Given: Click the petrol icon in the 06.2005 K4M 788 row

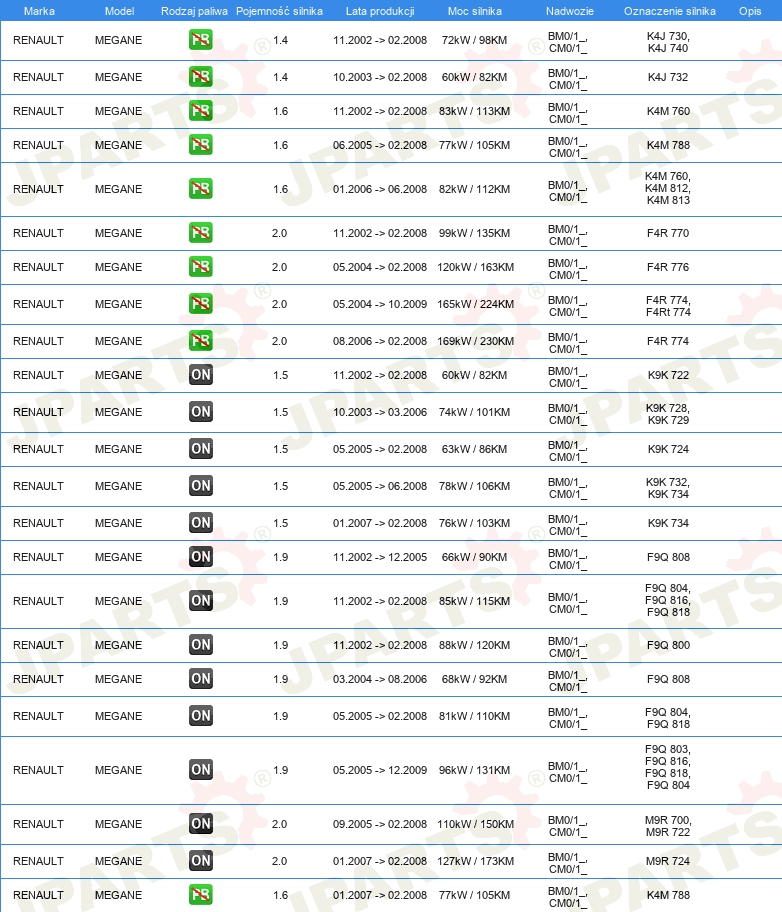Looking at the screenshot, I should [201, 145].
